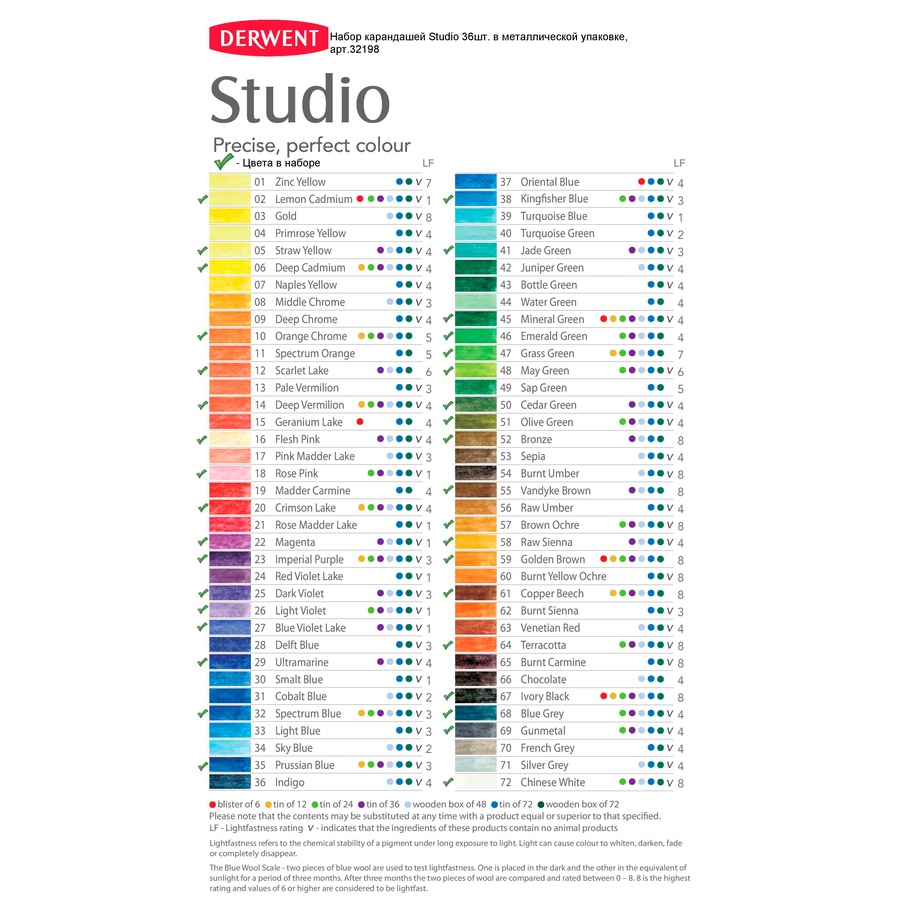
Task: Pick the Burnt Sienna swatch
Action: tap(475, 611)
